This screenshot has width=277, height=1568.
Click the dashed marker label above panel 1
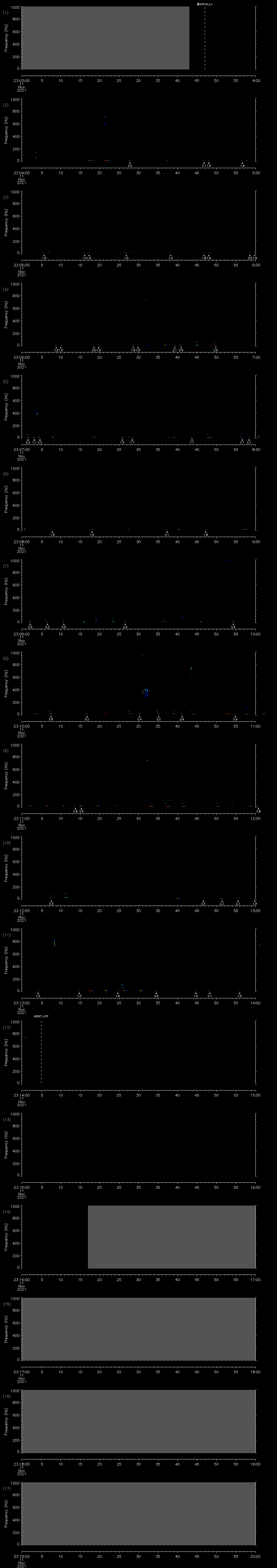(x=205, y=4)
